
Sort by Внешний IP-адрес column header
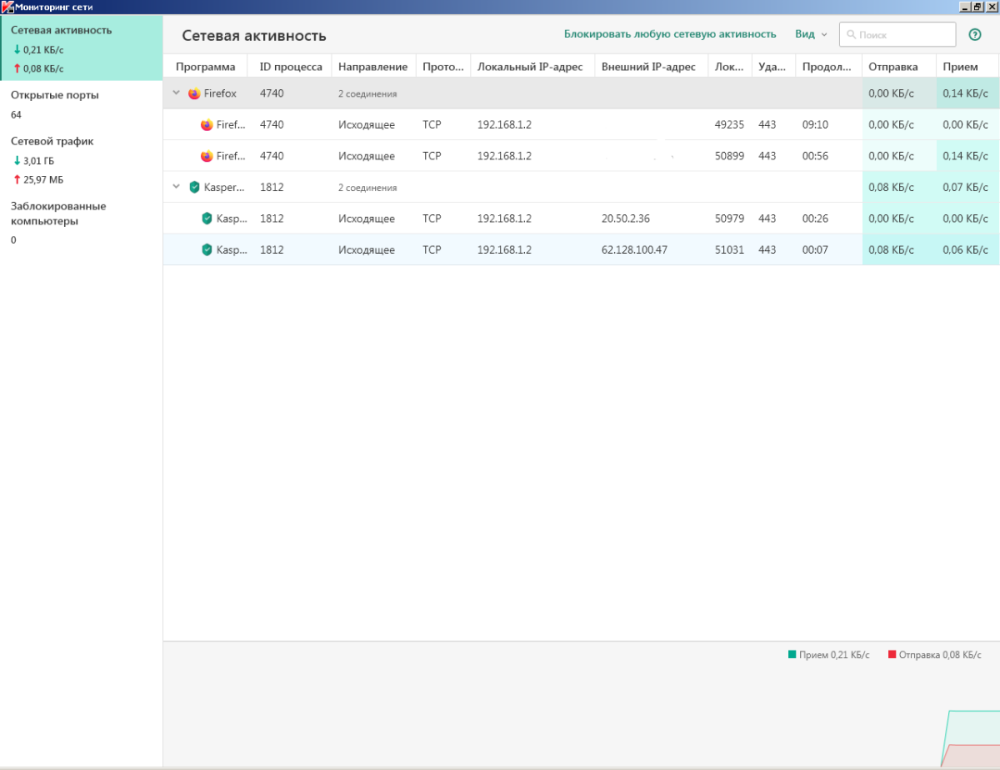coord(648,67)
